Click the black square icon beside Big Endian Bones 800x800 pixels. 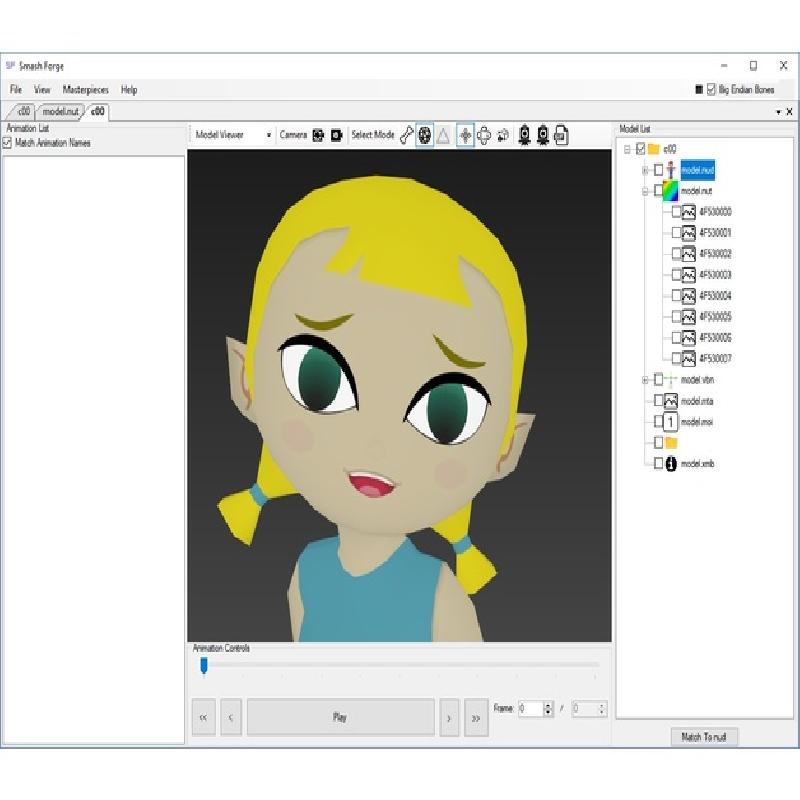pos(699,90)
